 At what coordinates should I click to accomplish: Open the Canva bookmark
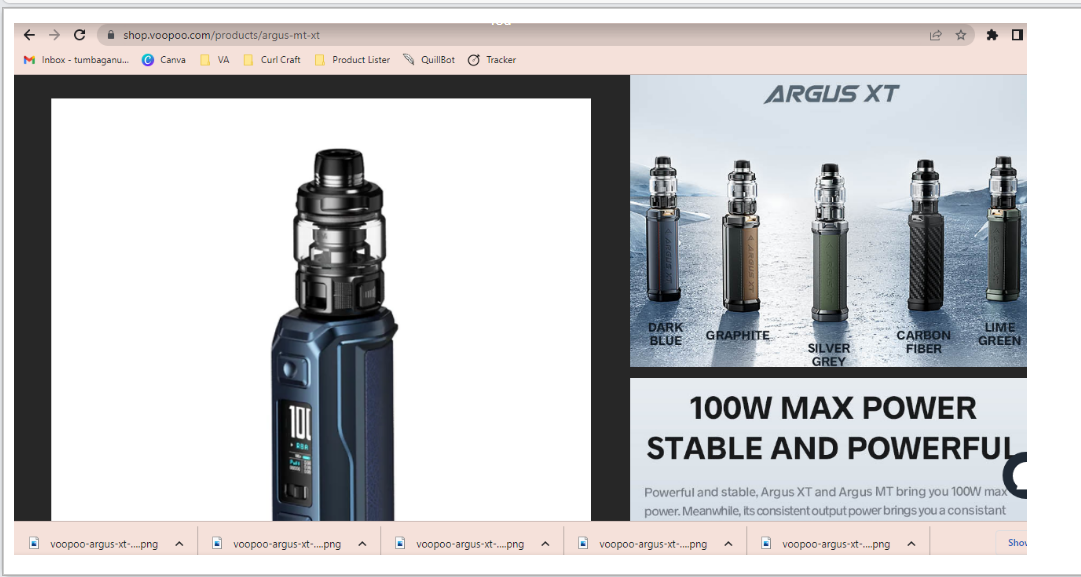pyautogui.click(x=163, y=60)
